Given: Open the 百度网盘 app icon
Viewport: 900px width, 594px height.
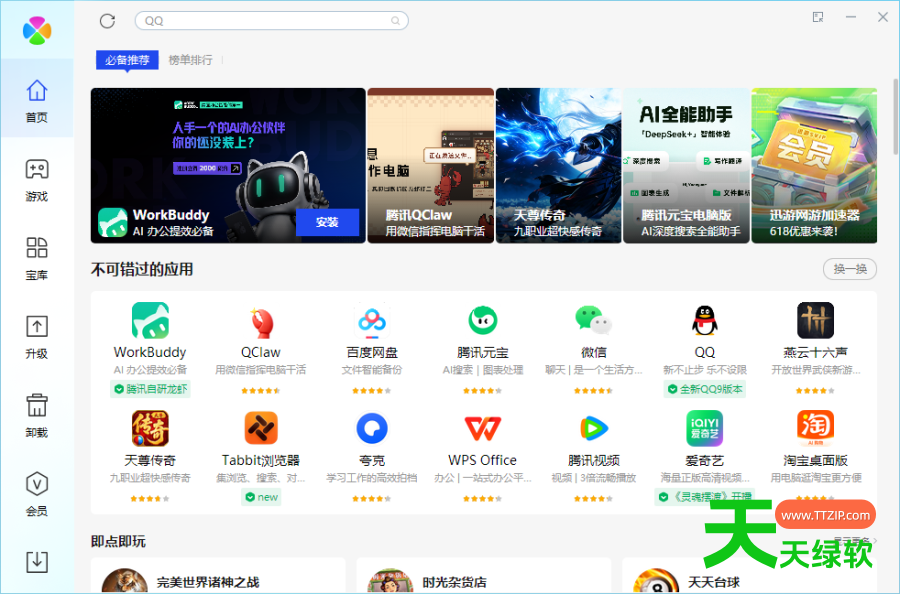Looking at the screenshot, I should tap(372, 320).
